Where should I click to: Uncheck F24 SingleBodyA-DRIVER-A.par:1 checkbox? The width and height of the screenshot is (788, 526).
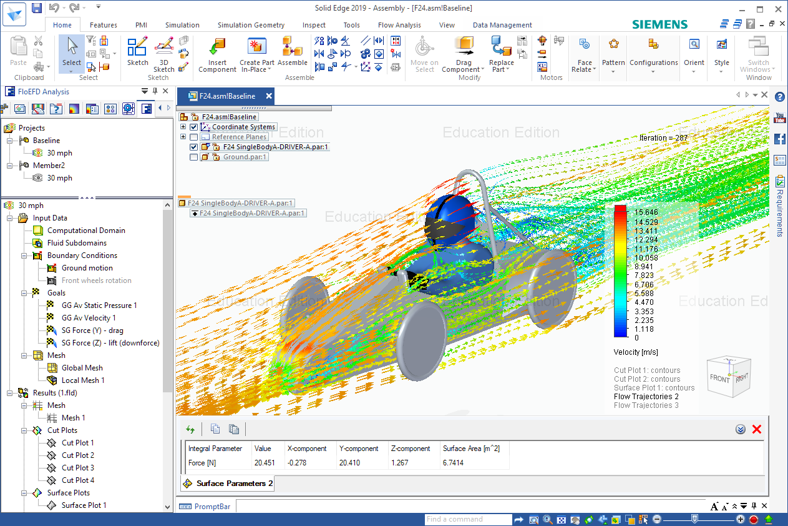pyautogui.click(x=193, y=147)
